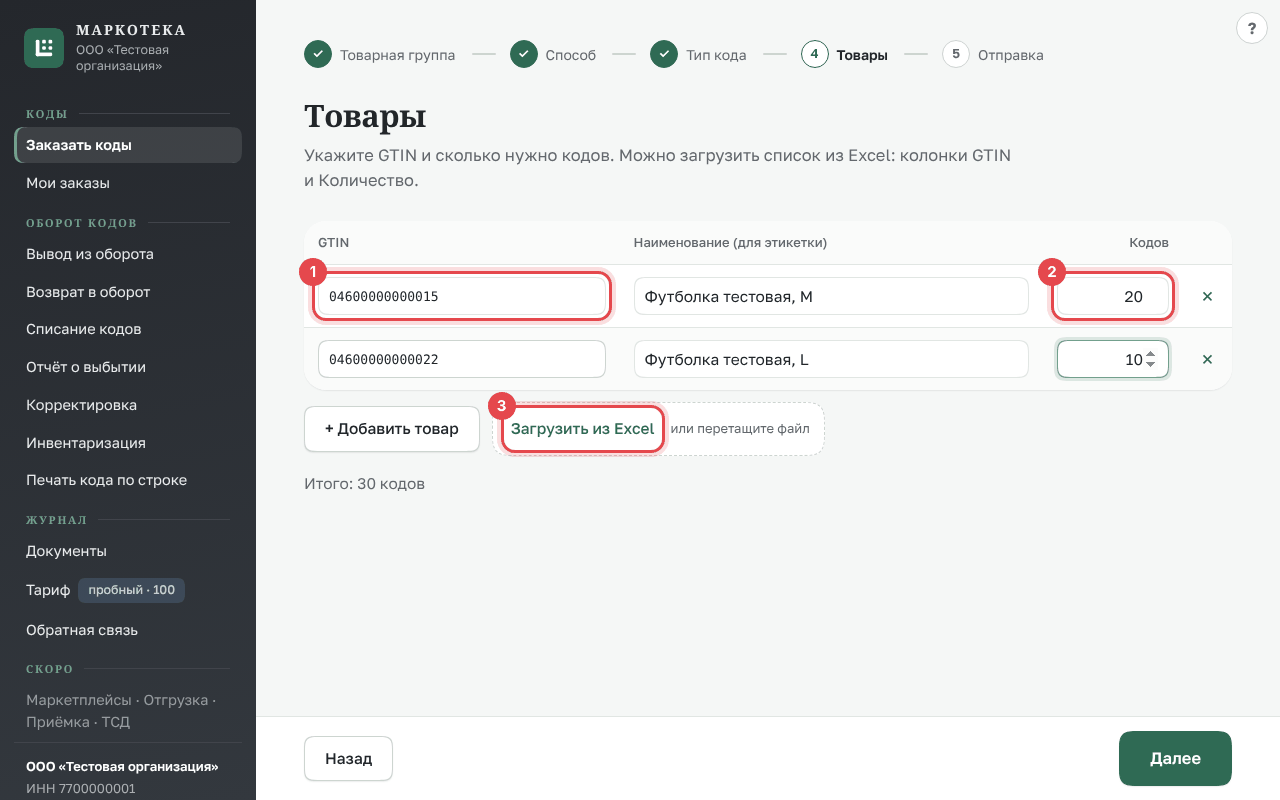The image size is (1280, 800).
Task: Open Заказать коды in sidebar
Action: (x=128, y=145)
